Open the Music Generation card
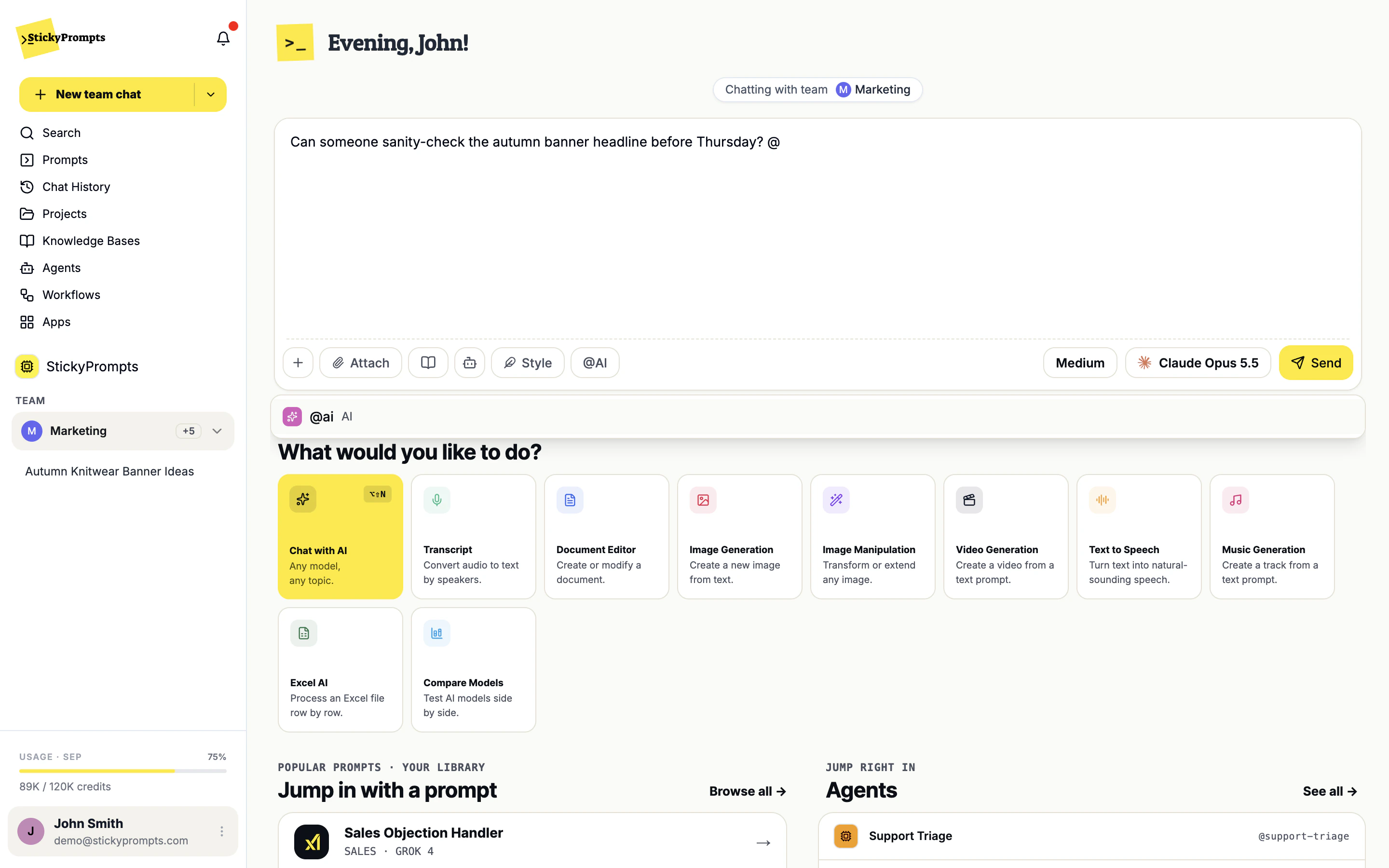The height and width of the screenshot is (868, 1389). pyautogui.click(x=1272, y=537)
